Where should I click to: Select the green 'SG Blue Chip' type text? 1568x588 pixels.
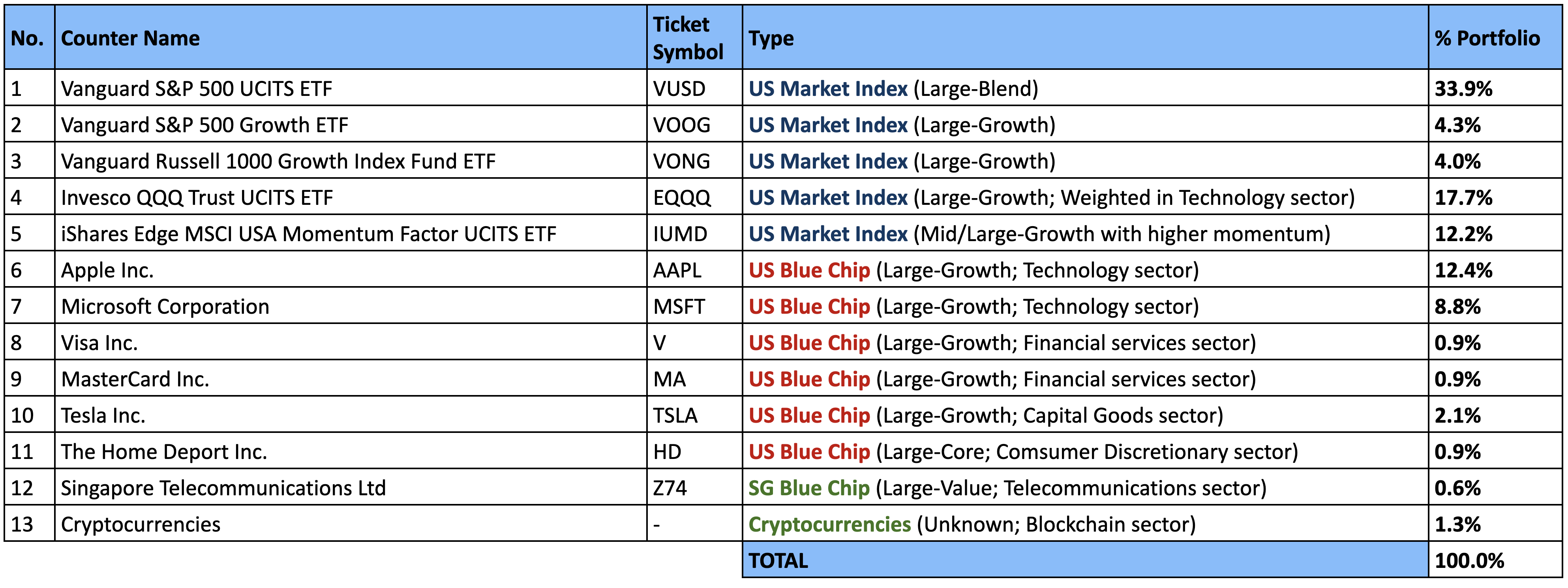tap(809, 488)
